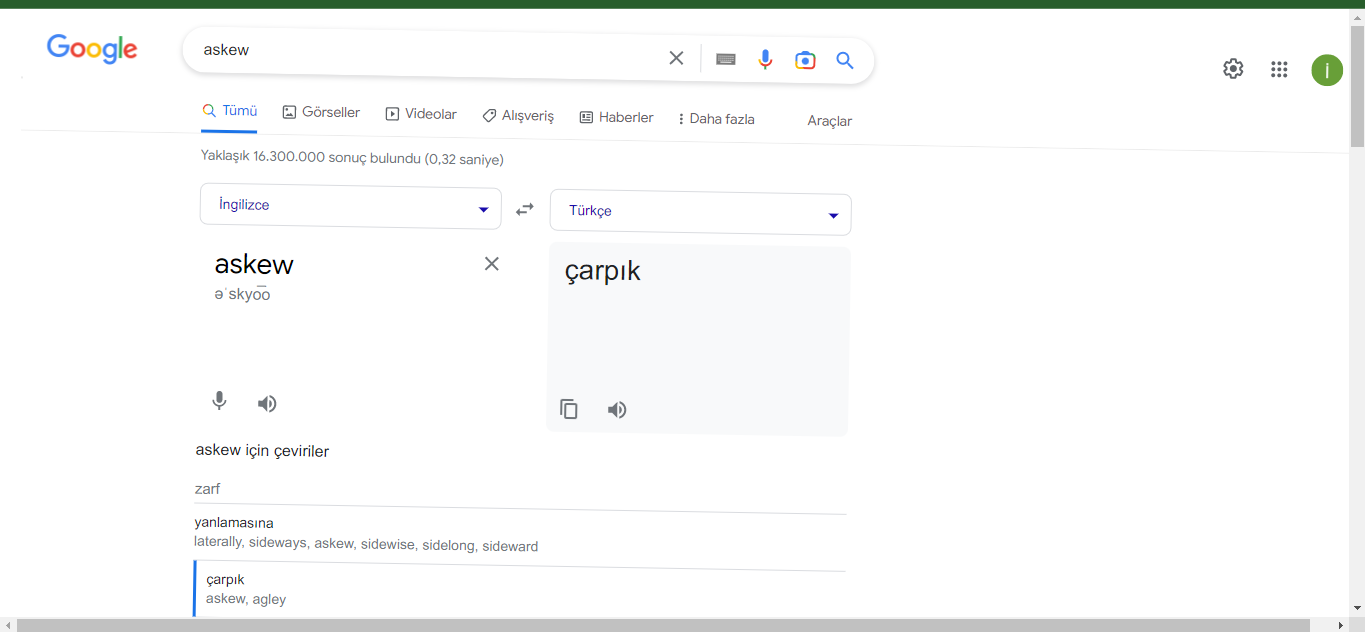Open account settings with the gear icon
This screenshot has height=632, width=1365.
click(x=1233, y=69)
